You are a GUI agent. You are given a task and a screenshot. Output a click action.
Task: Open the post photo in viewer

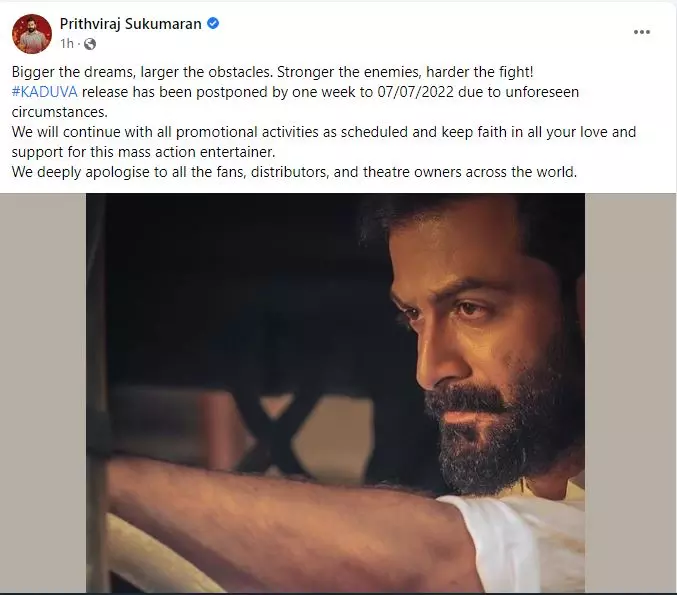click(335, 390)
